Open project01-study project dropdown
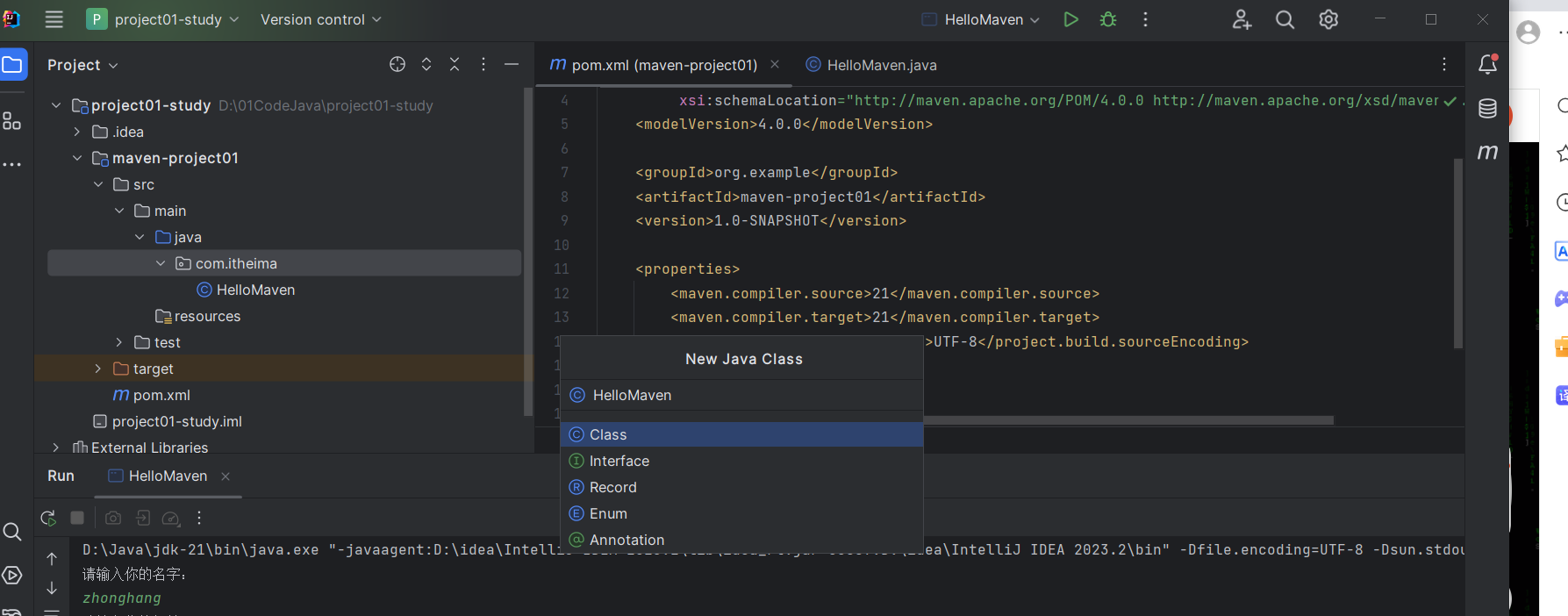 tap(163, 19)
